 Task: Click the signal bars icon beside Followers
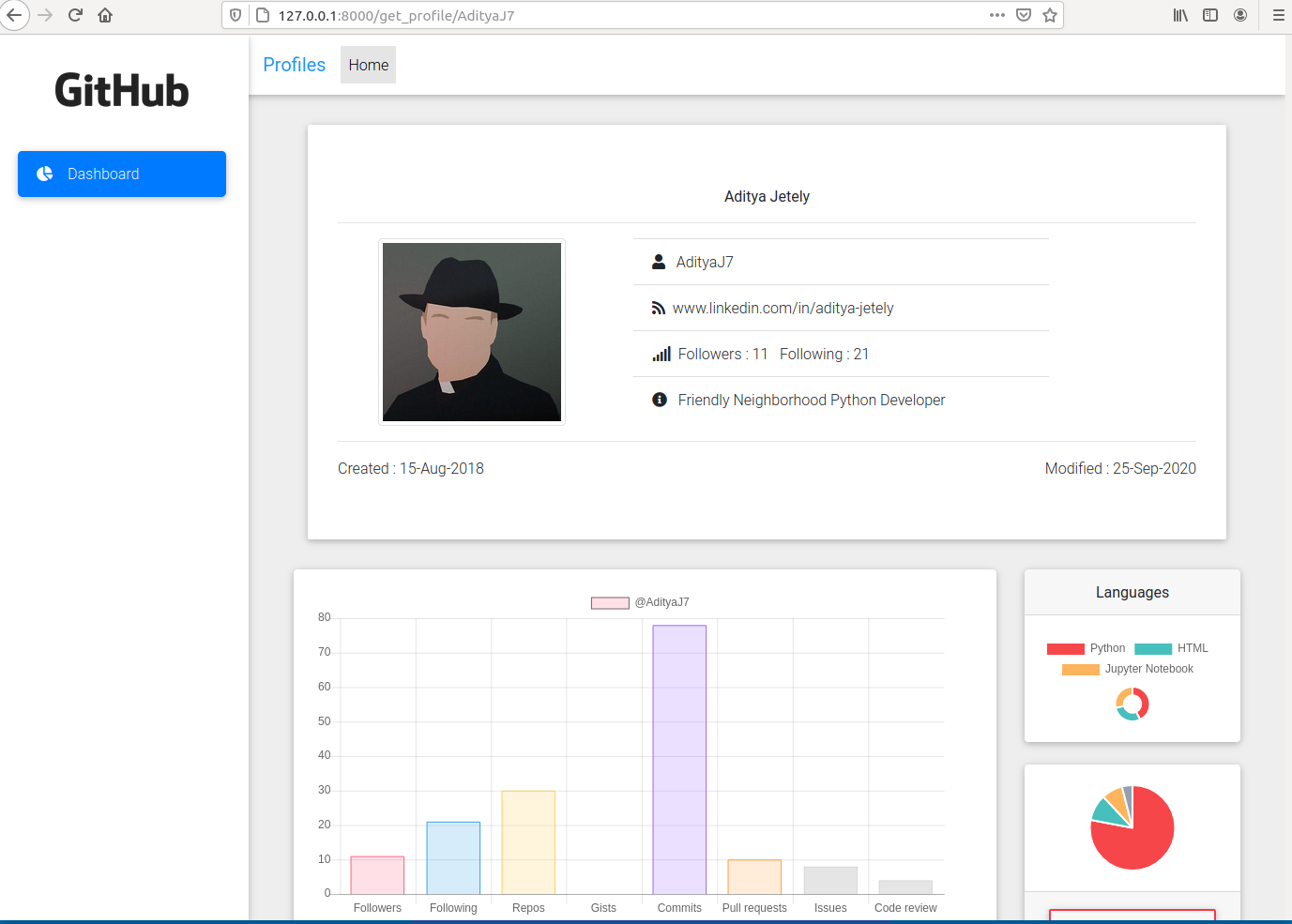tap(661, 354)
